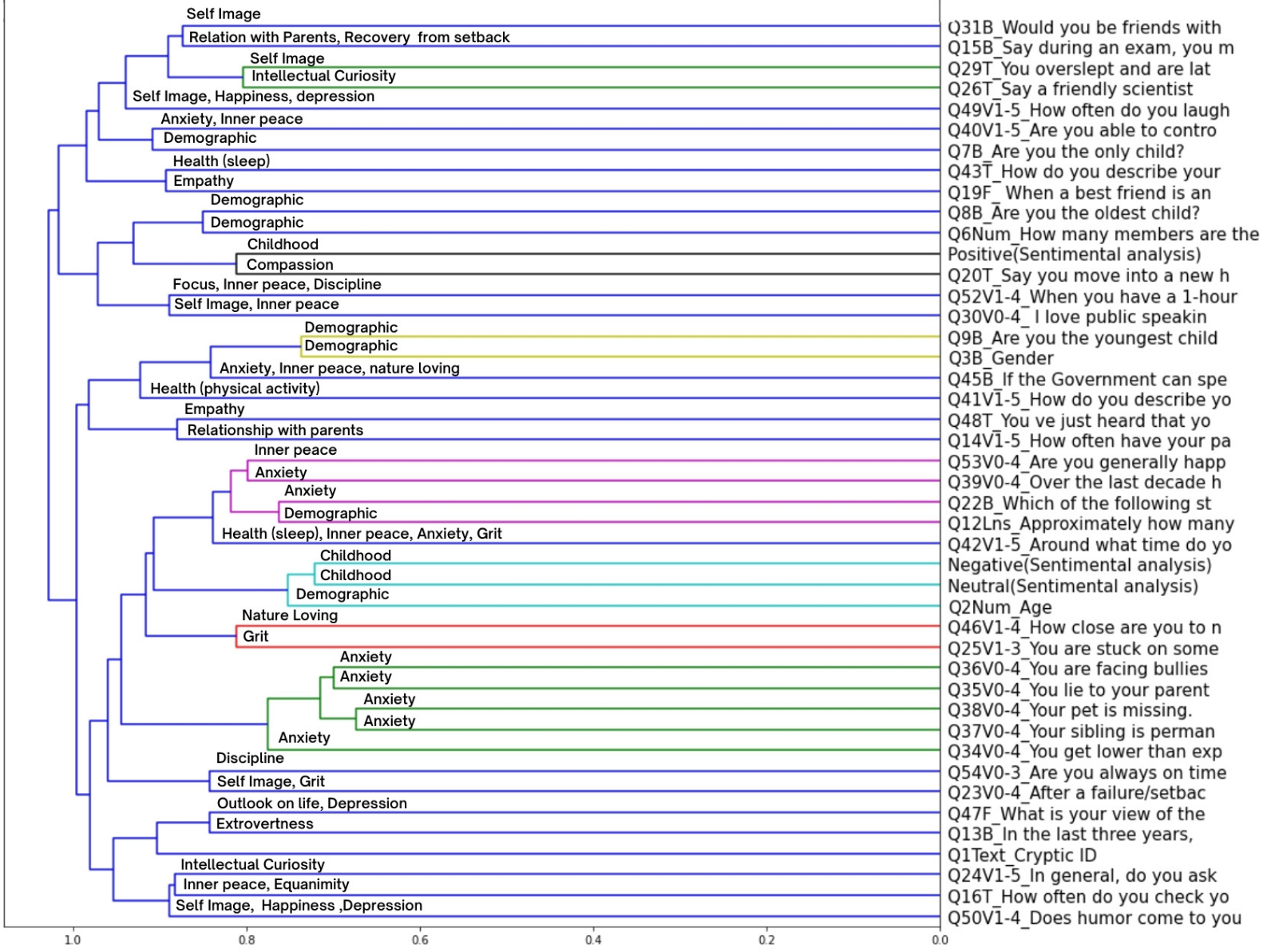Click 'Q19F_ When a best friend is an' label
1267x952 pixels.
1079,192
